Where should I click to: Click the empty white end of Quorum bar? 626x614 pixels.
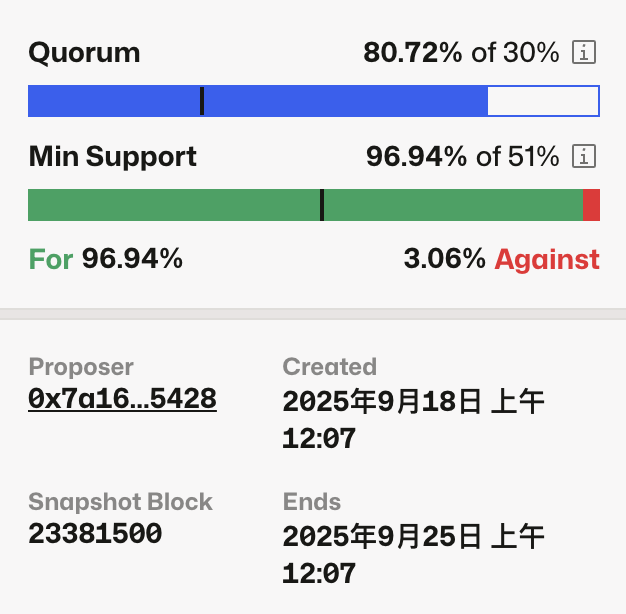coord(542,101)
